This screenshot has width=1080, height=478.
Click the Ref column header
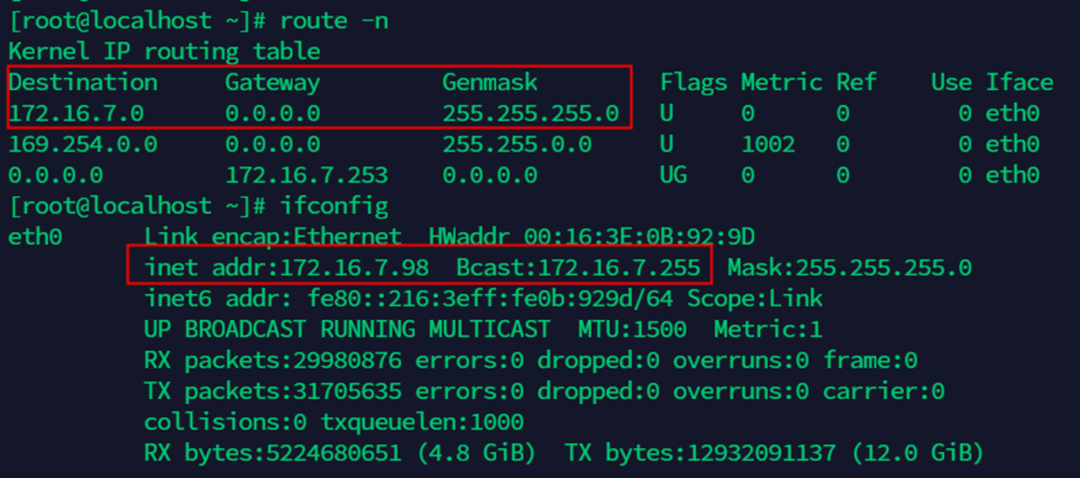pos(856,83)
